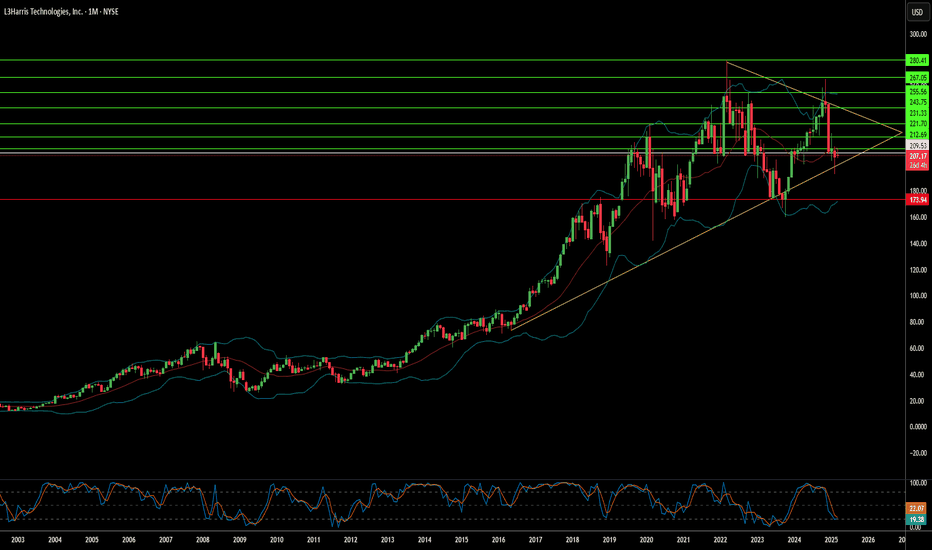Click the red 207.17 current price label
This screenshot has height=550, width=932.
pyautogui.click(x=917, y=156)
